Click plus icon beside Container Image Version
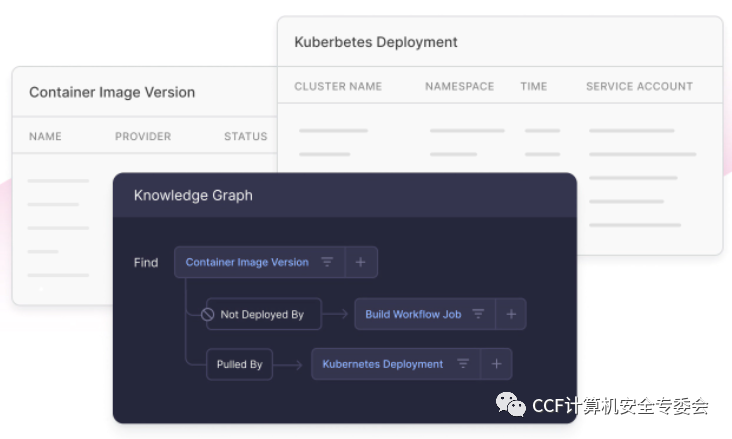Viewport: 732px width, 439px height. 361,263
